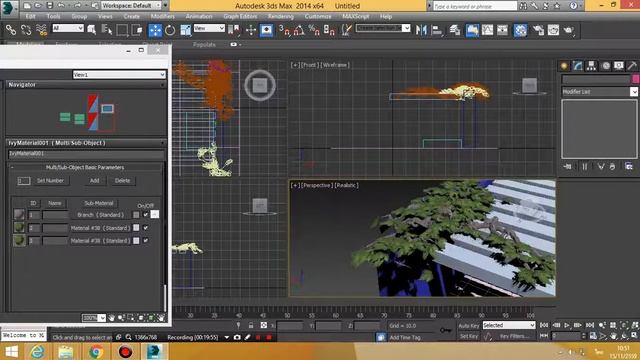Click the Render Production teapot icon
This screenshot has height=360, width=640.
569,30
